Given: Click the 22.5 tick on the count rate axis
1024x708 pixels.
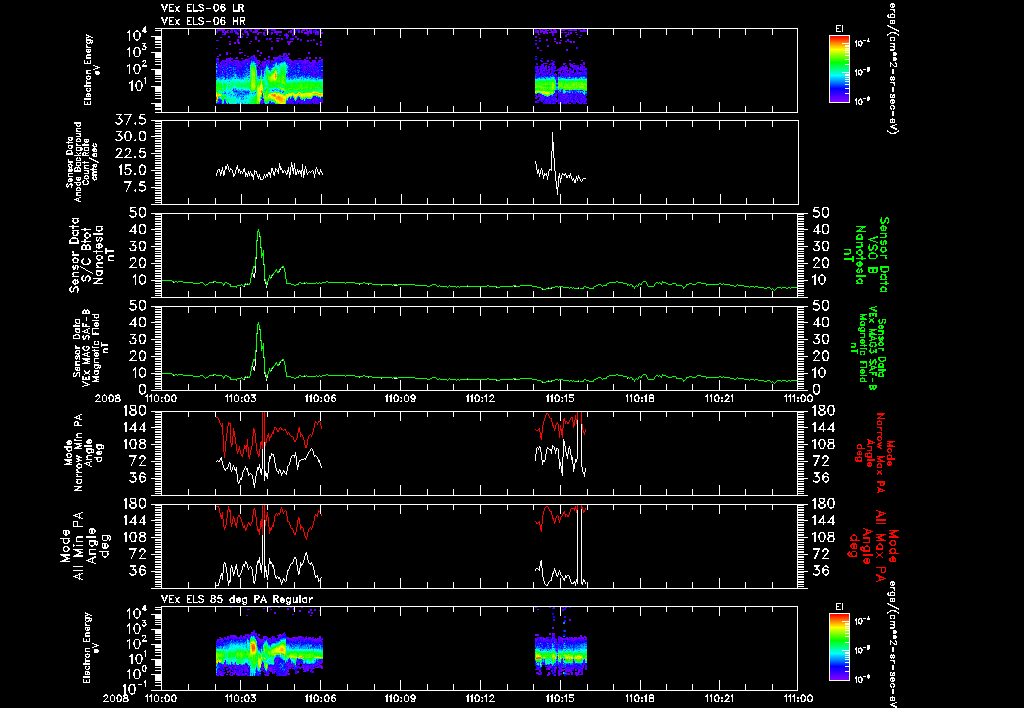Looking at the screenshot, I should (x=131, y=153).
